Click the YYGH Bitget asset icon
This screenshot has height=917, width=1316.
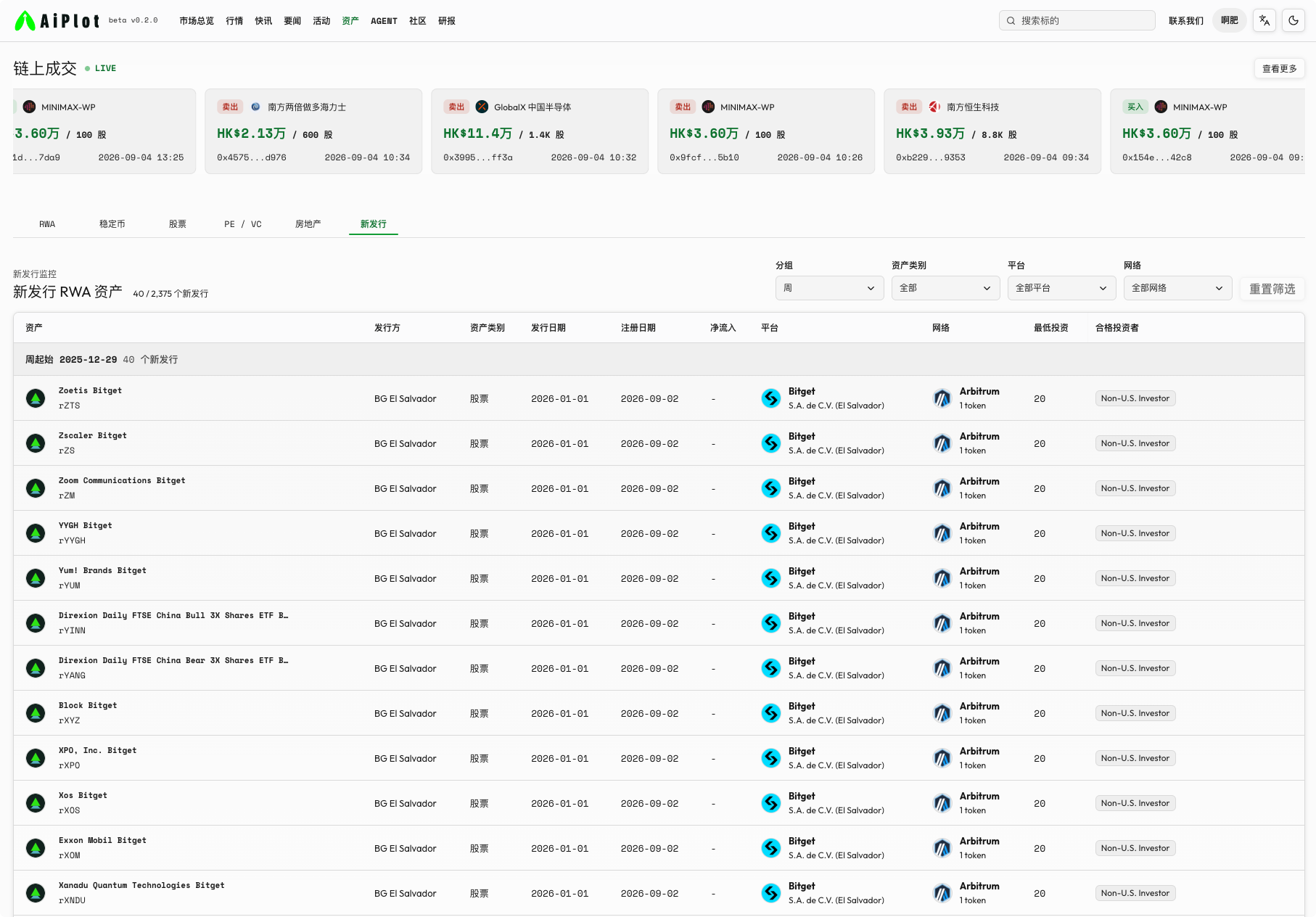pyautogui.click(x=36, y=533)
